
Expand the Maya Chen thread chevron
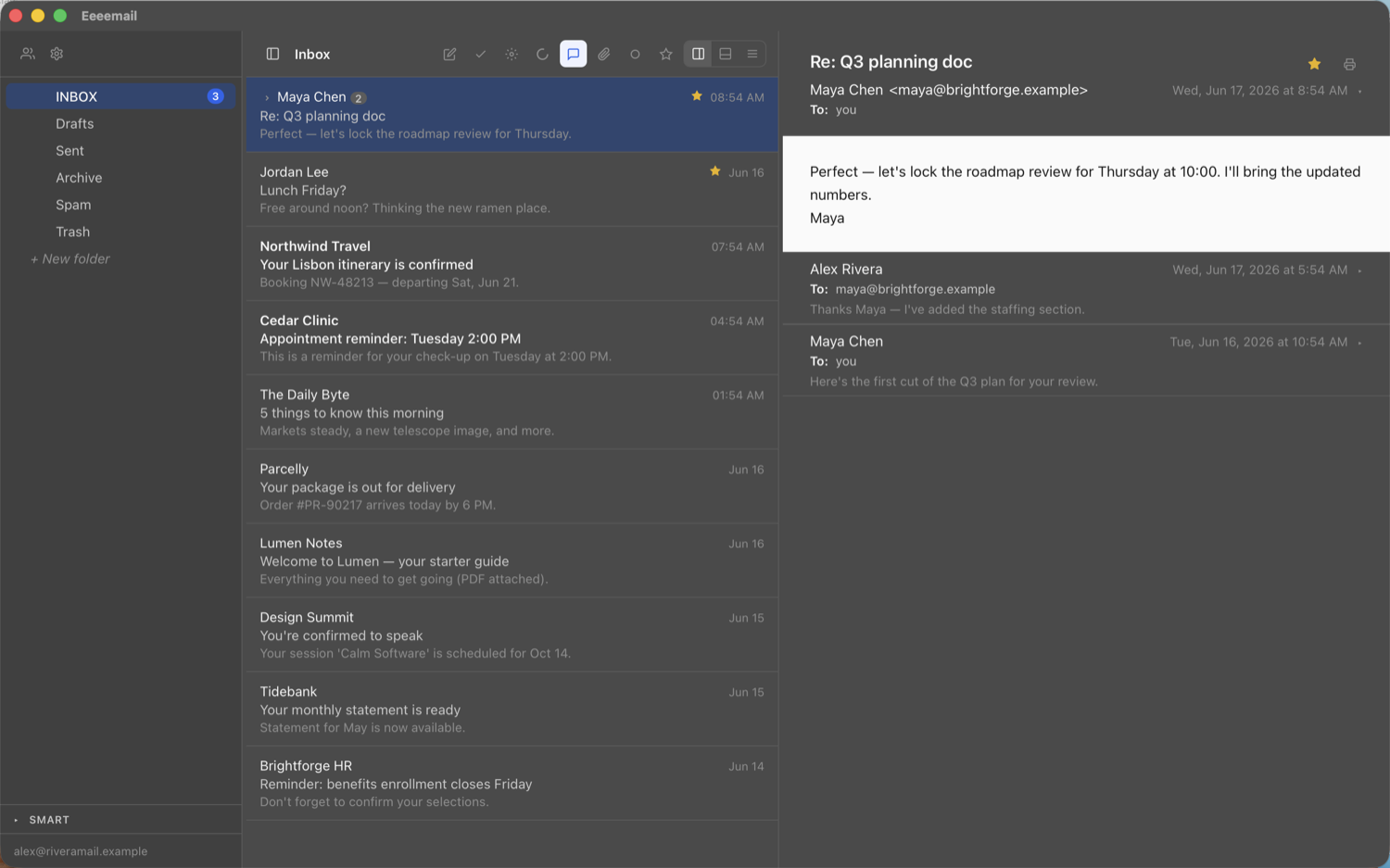coord(267,97)
